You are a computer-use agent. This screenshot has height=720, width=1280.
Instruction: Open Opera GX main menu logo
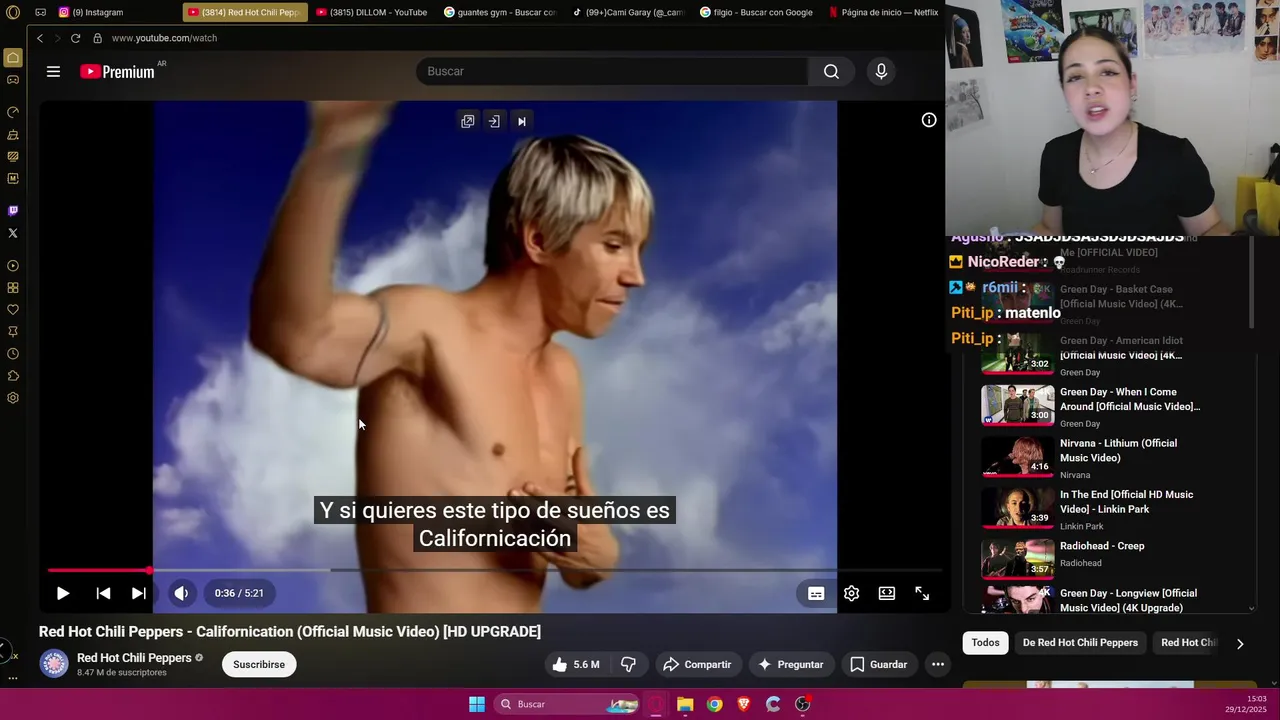pos(13,12)
